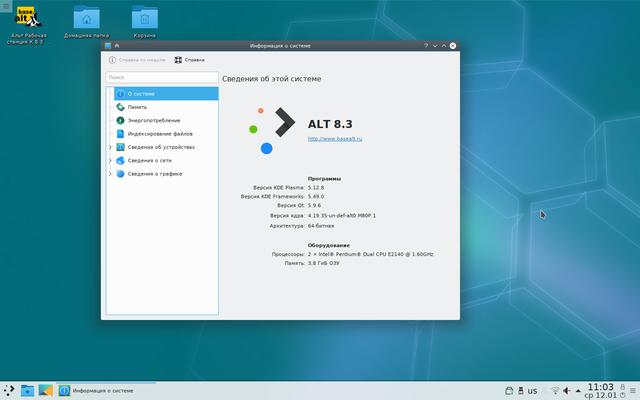Click the volume speaker tray icon

[x=567, y=391]
